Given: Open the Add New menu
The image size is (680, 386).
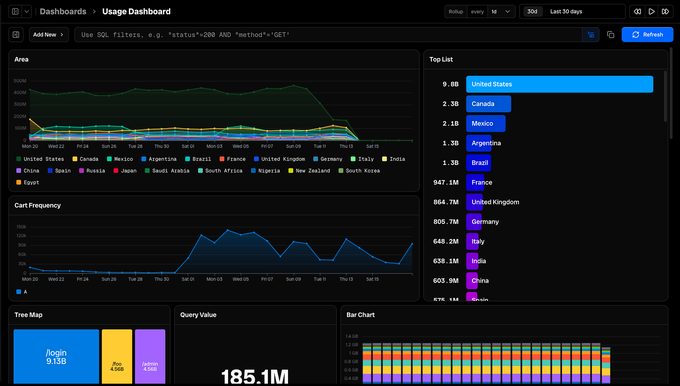Looking at the screenshot, I should click(49, 35).
